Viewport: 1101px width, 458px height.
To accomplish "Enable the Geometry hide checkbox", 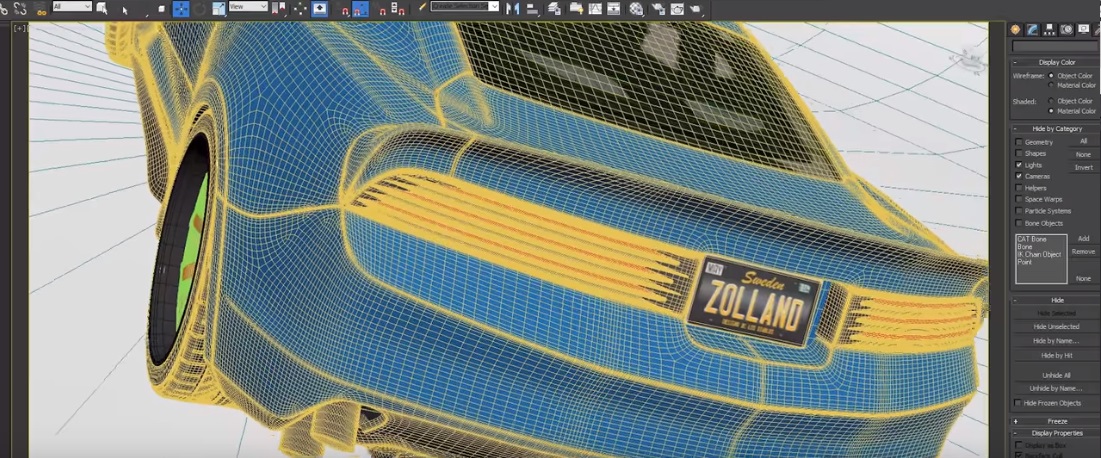I will tap(1019, 142).
